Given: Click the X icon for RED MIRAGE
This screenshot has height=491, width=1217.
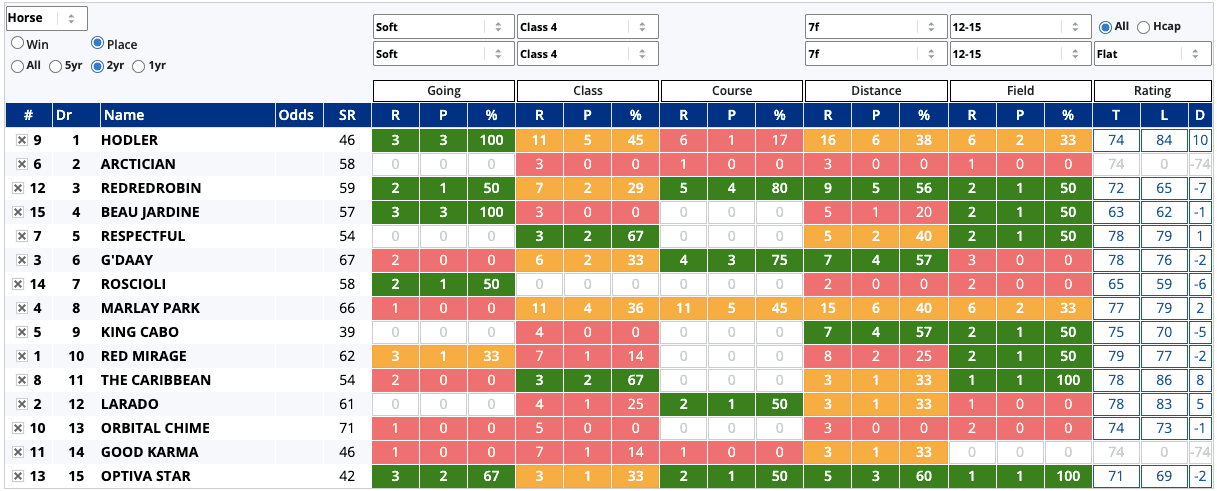Looking at the screenshot, I should pos(21,357).
